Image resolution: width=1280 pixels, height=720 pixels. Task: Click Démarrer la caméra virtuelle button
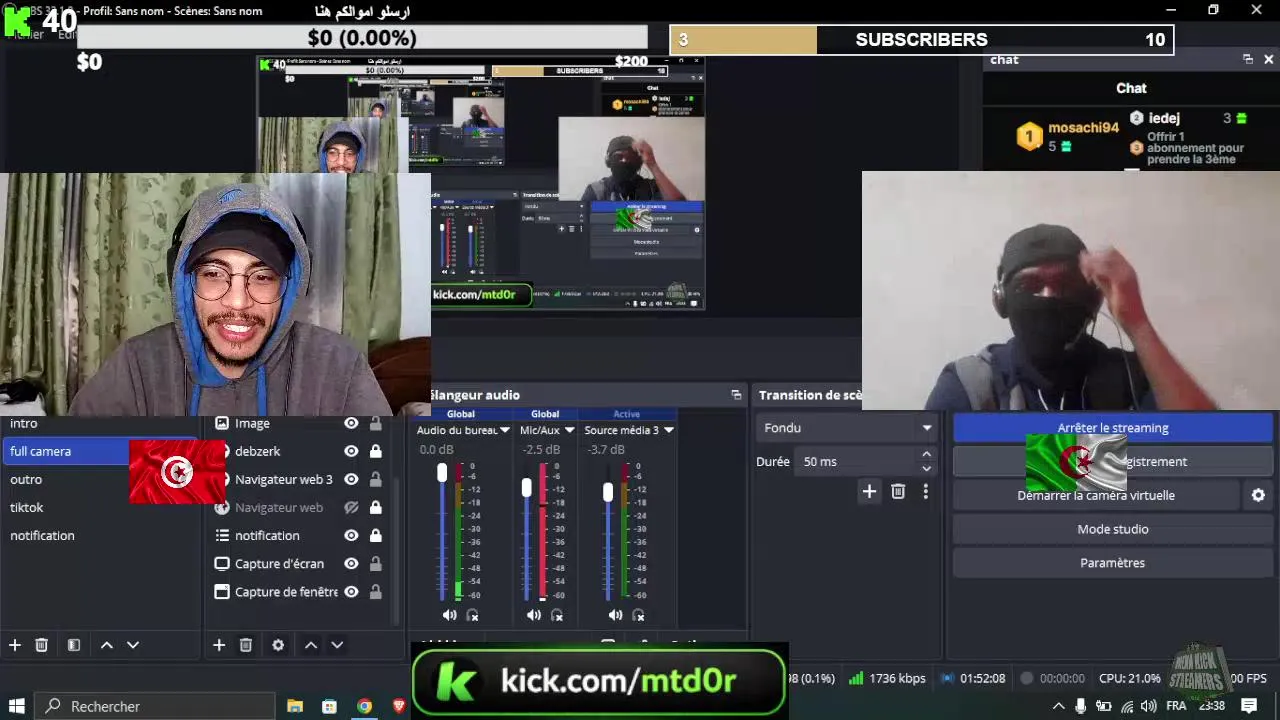pos(1096,495)
